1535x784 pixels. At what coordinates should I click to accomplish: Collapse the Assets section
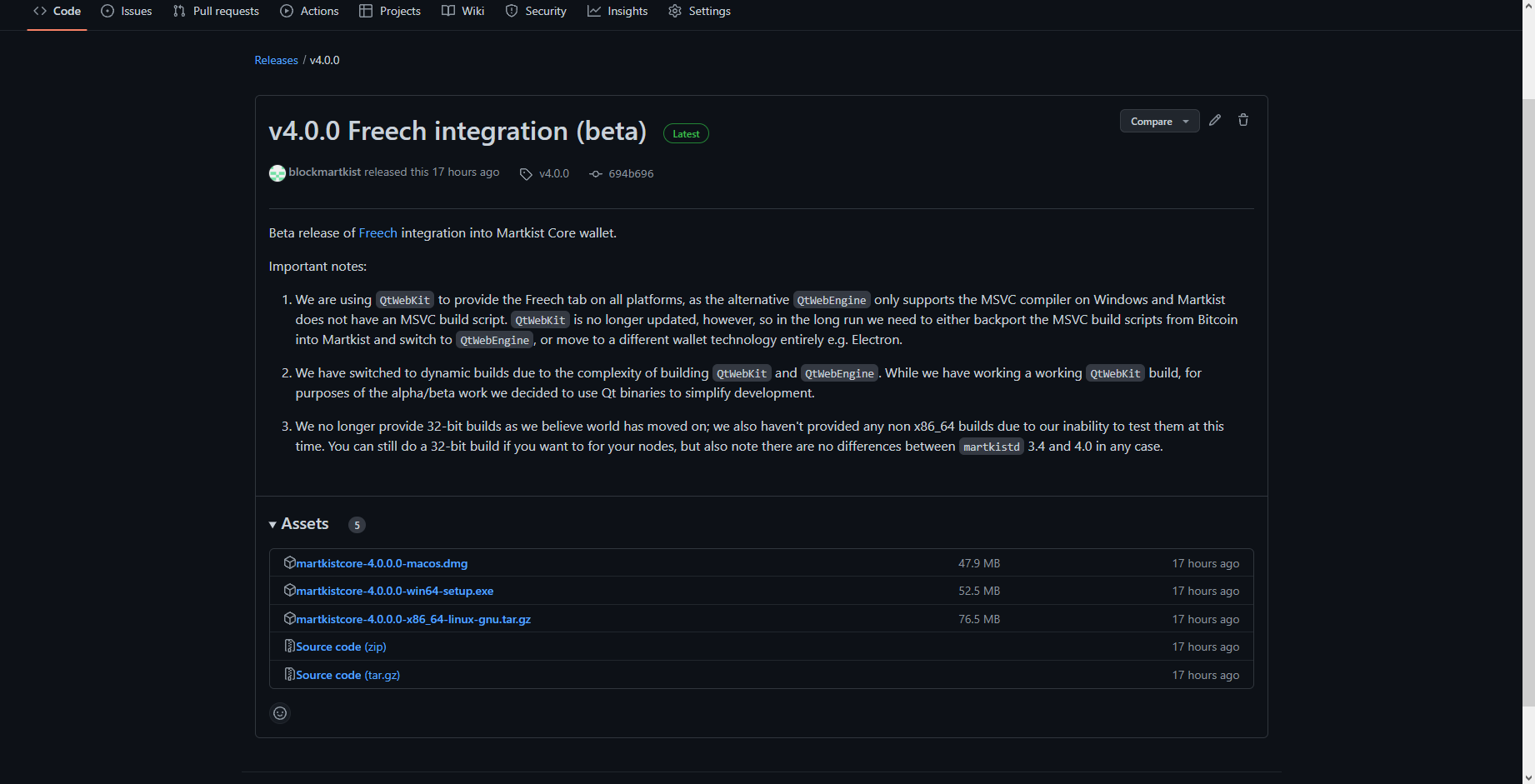[x=299, y=523]
